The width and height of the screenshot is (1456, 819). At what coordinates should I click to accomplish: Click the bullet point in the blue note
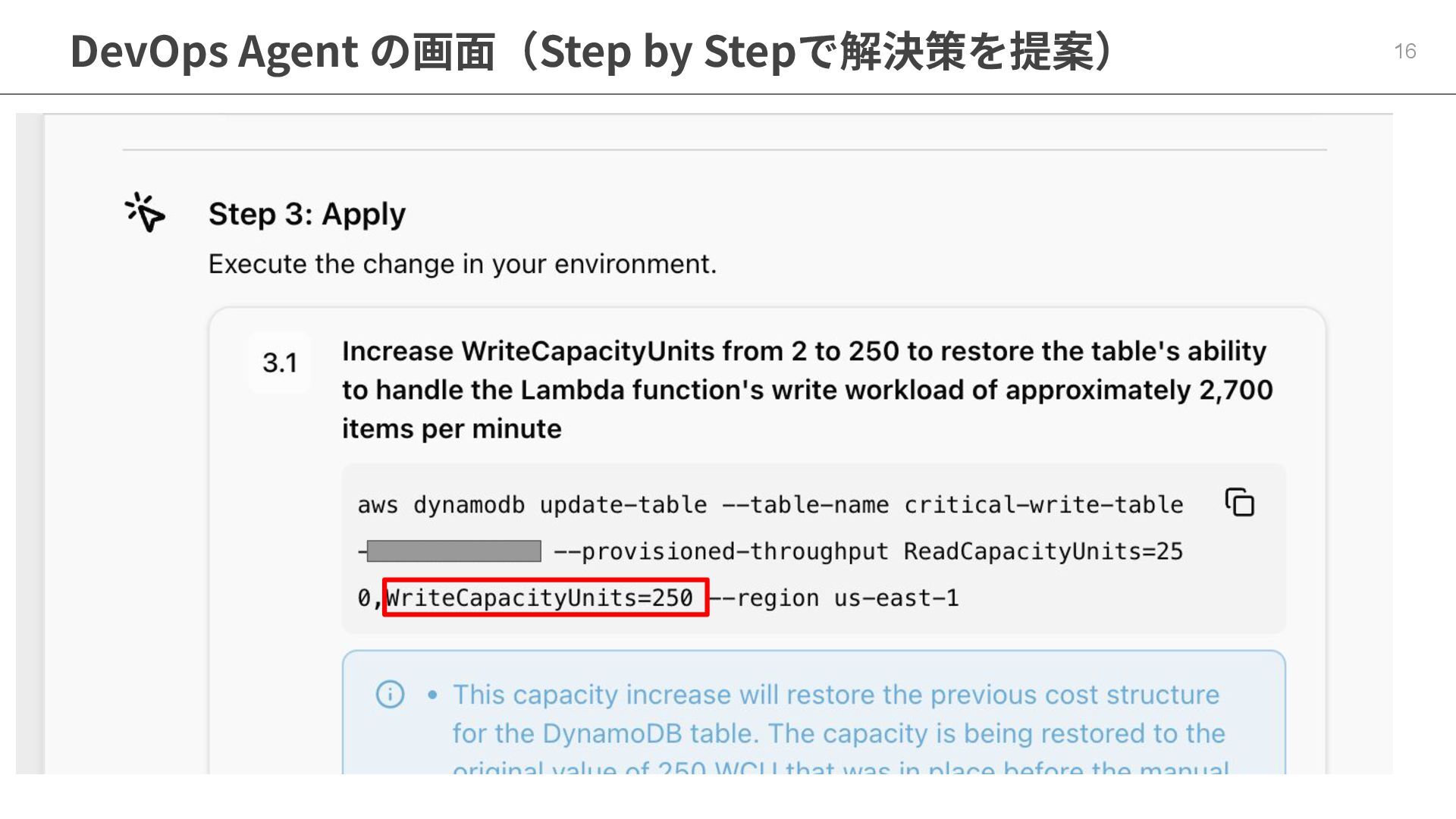[x=432, y=695]
